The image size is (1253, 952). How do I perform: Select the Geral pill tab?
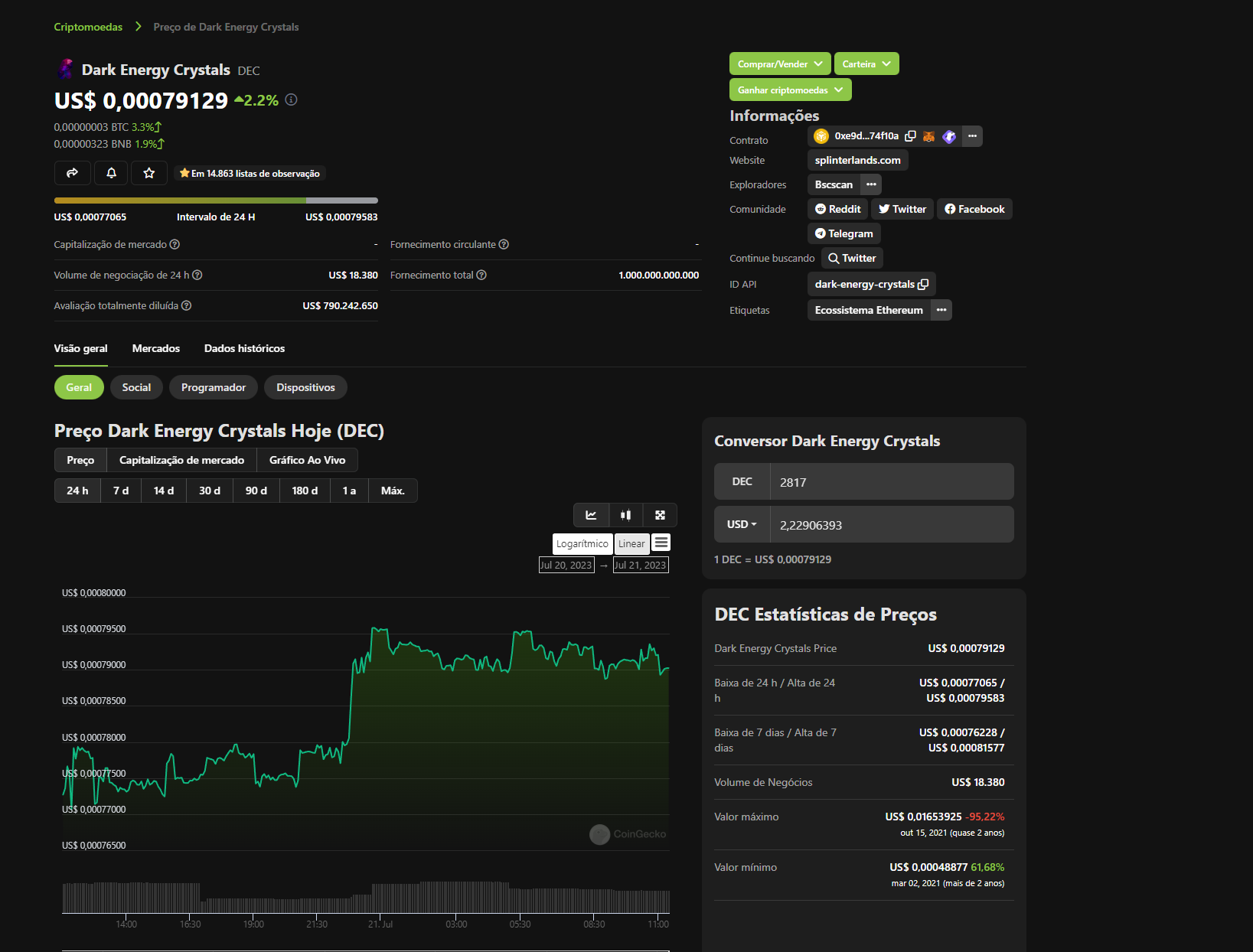[x=79, y=387]
